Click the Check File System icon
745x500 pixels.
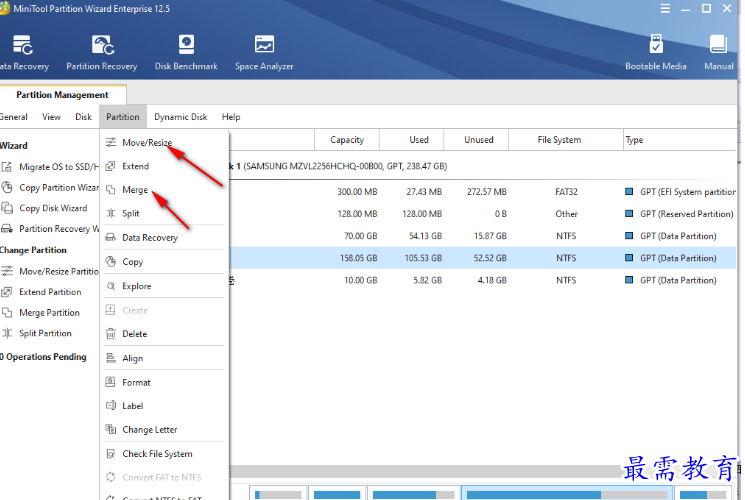tap(111, 453)
